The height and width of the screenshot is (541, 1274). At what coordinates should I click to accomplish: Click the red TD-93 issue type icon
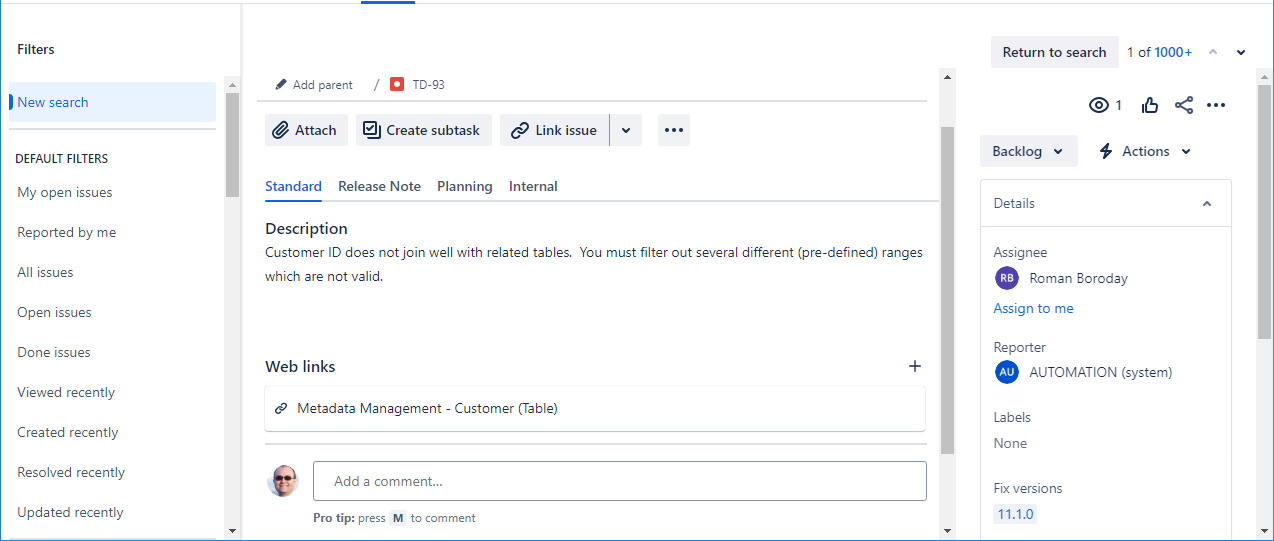[397, 85]
